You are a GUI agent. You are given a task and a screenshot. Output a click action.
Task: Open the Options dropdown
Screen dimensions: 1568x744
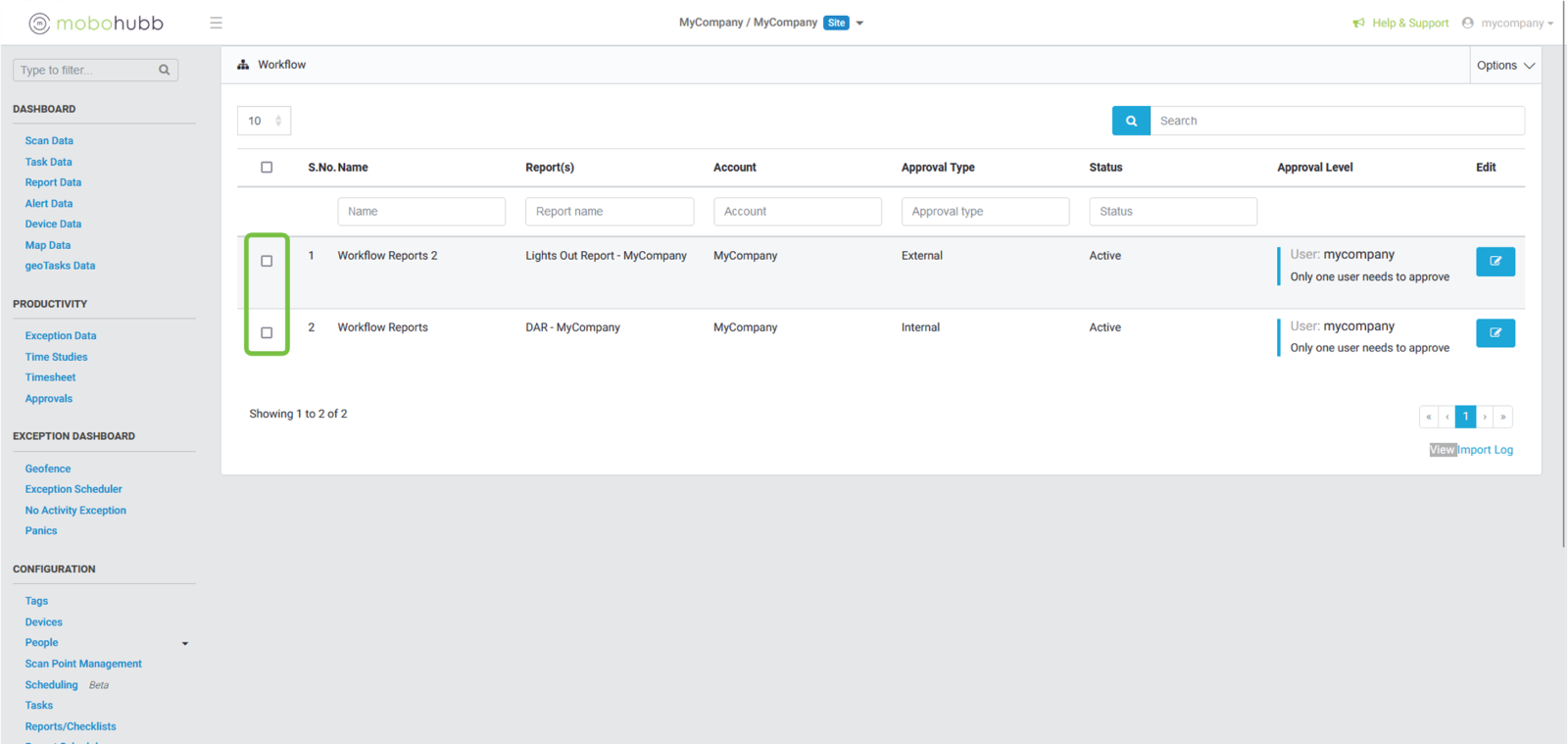pyautogui.click(x=1504, y=66)
